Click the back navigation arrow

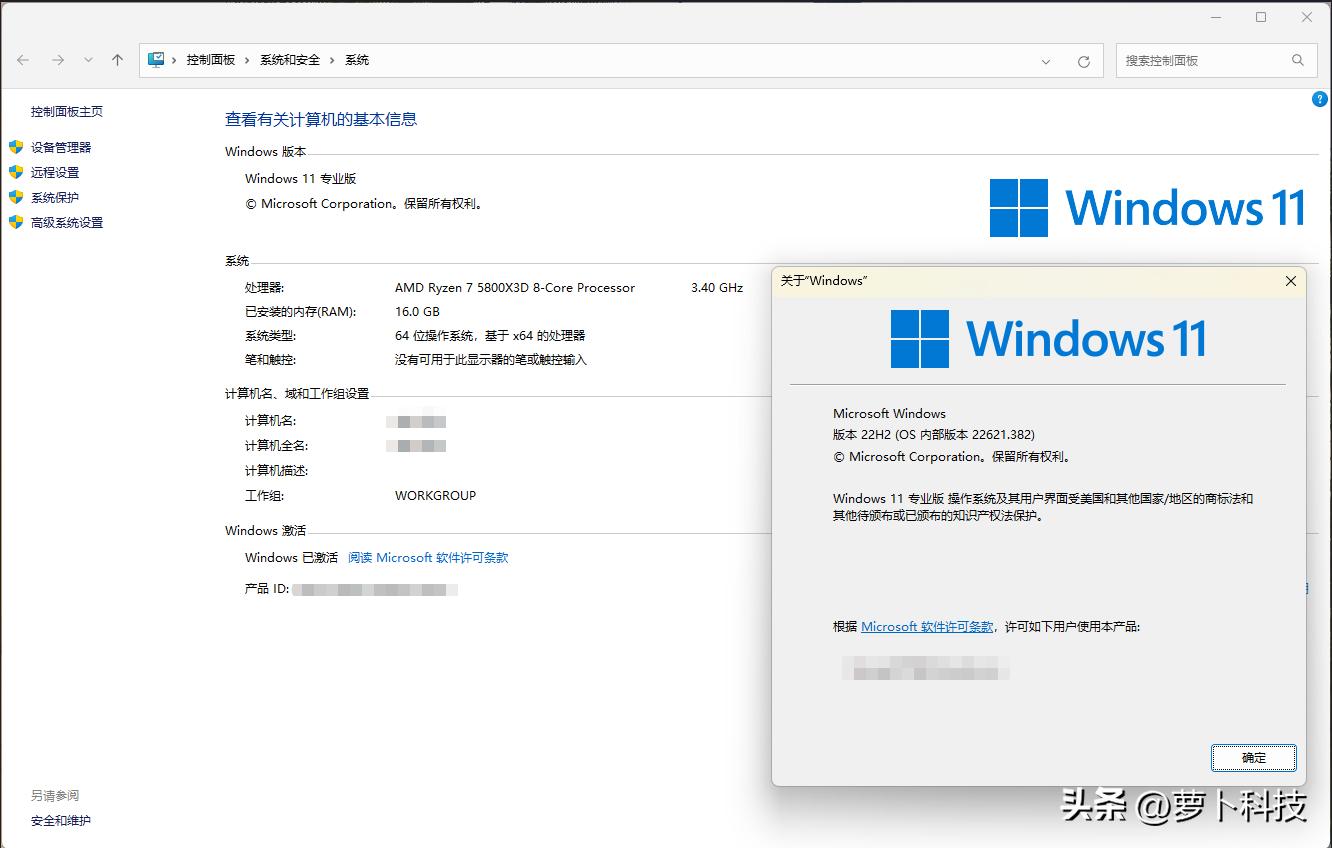click(23, 60)
